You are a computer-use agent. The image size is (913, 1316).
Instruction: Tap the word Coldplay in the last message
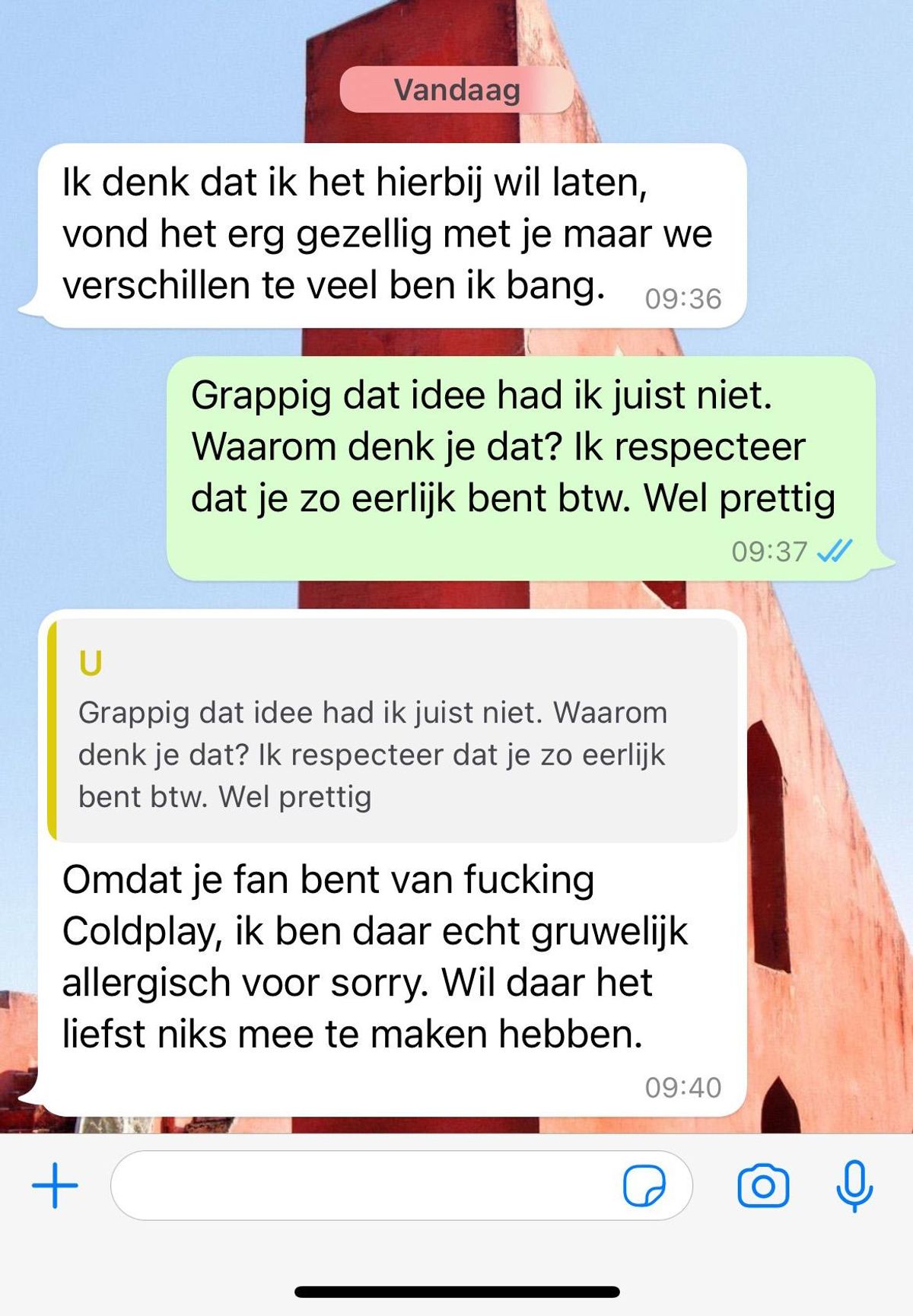(142, 932)
